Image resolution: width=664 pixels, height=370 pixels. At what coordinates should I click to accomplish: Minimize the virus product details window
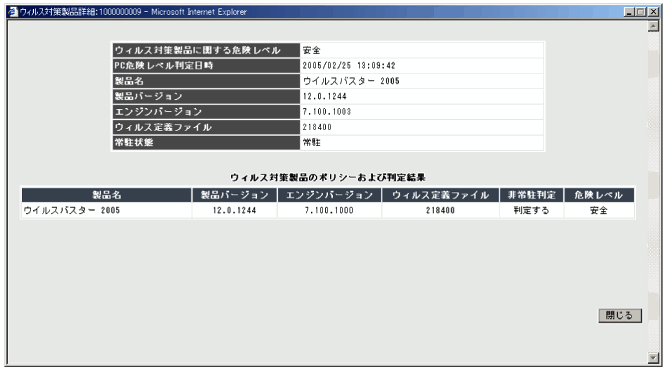(629, 12)
